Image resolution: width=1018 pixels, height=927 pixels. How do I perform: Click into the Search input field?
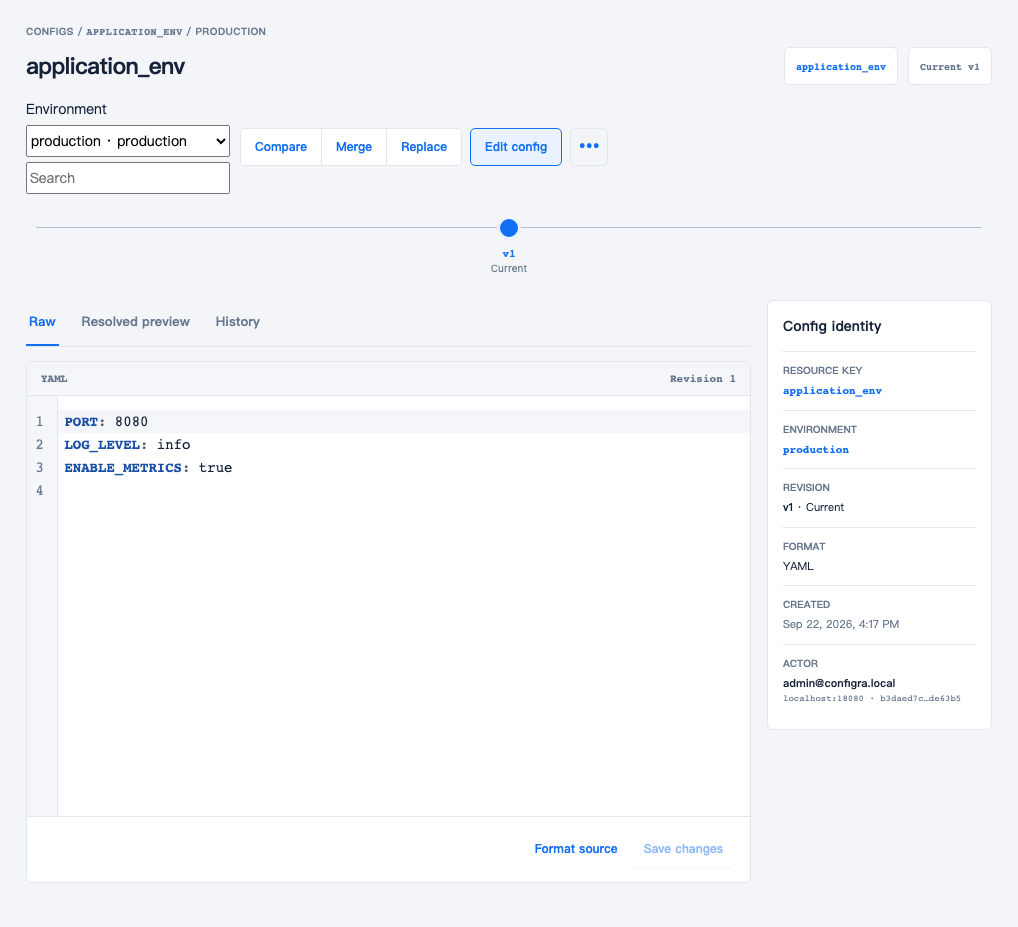128,178
